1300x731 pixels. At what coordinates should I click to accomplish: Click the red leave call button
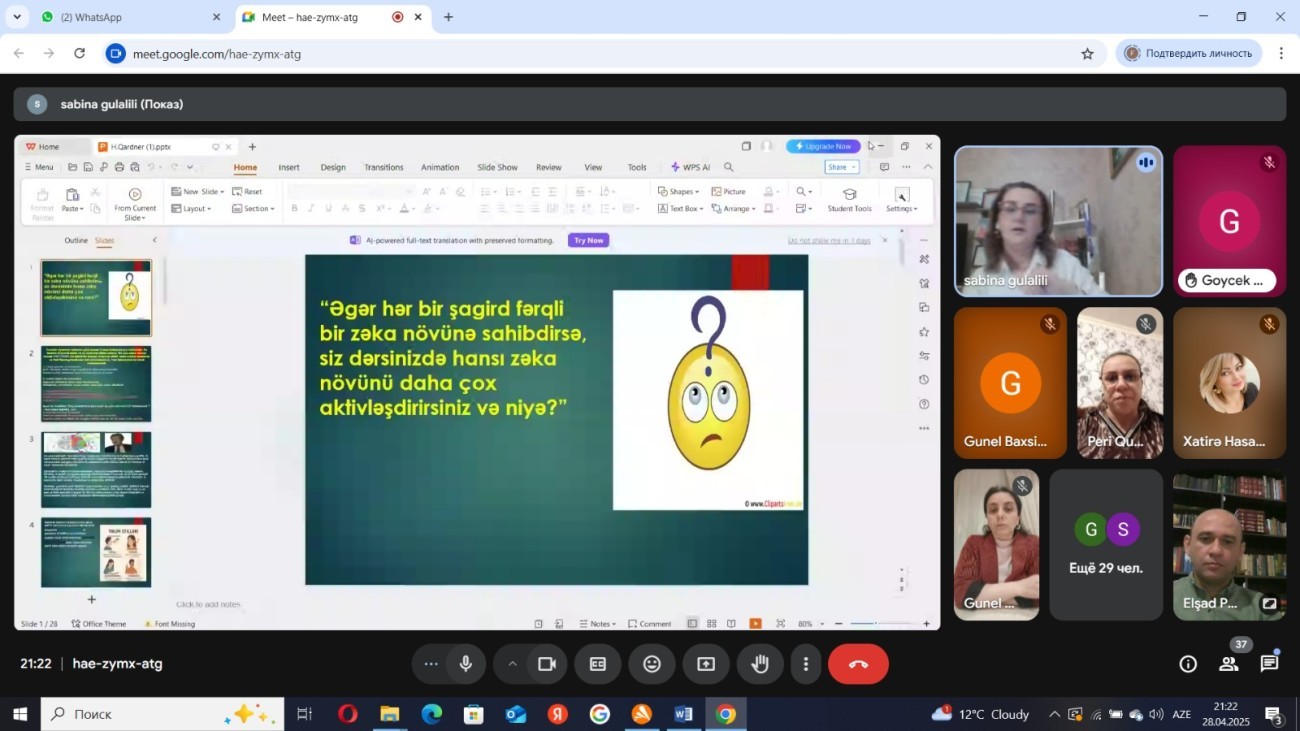click(x=858, y=664)
